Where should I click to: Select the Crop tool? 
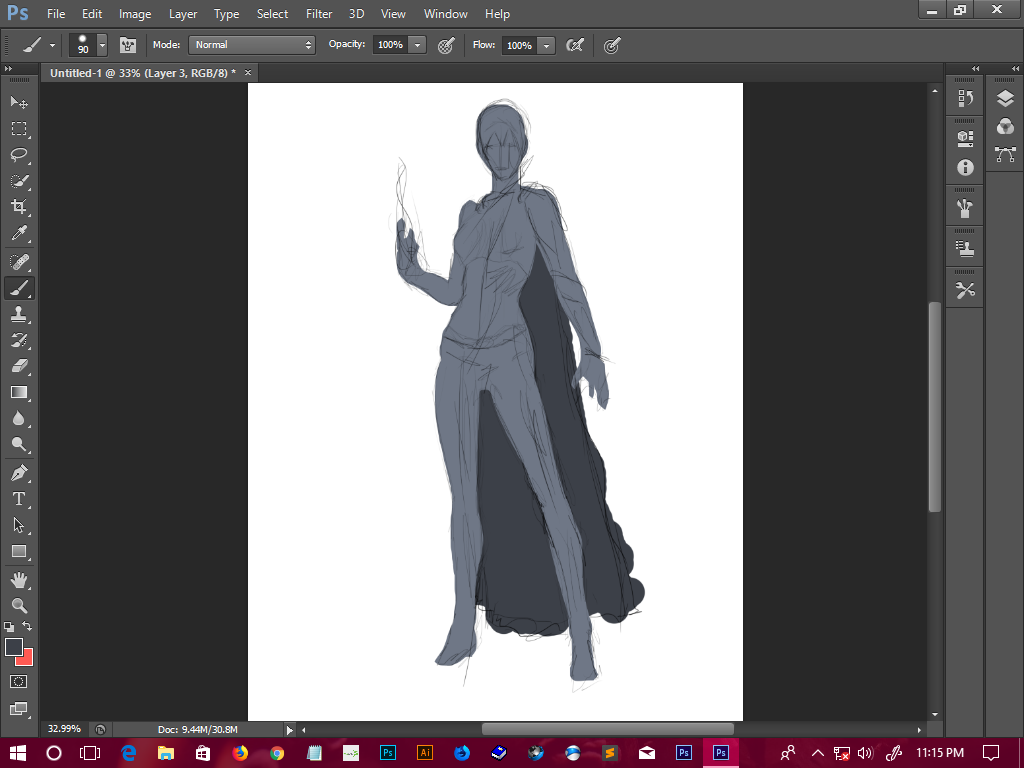point(19,207)
